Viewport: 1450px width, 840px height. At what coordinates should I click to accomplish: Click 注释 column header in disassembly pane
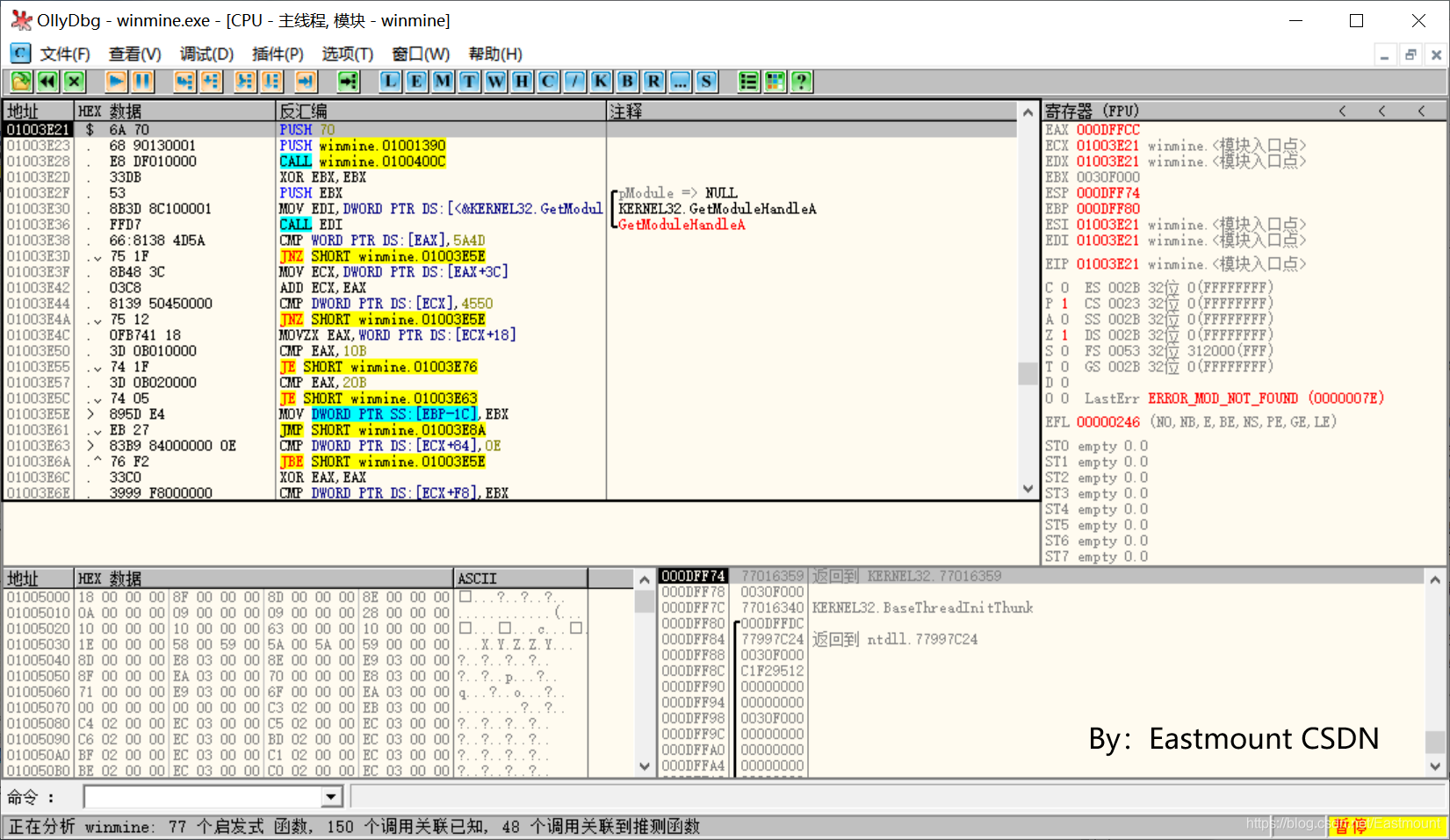[x=812, y=111]
